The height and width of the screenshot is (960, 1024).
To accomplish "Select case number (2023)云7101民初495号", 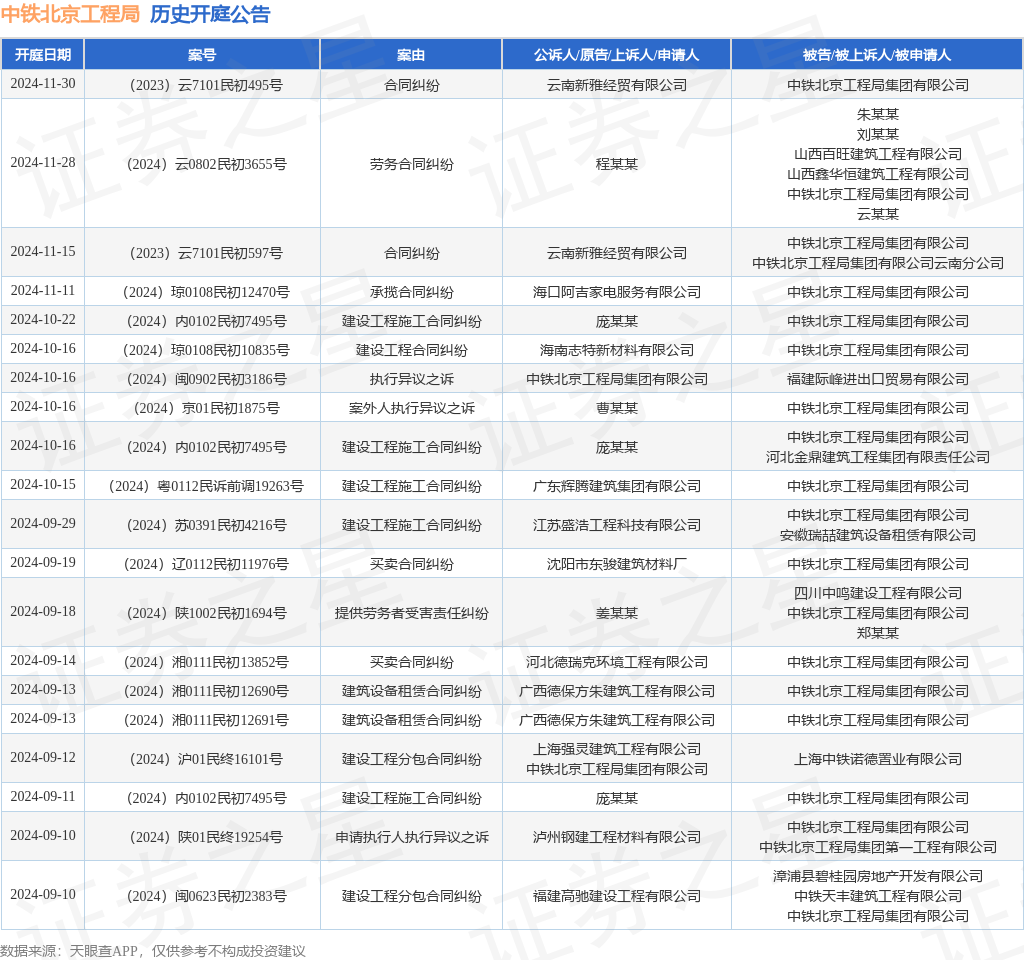I will pyautogui.click(x=206, y=86).
